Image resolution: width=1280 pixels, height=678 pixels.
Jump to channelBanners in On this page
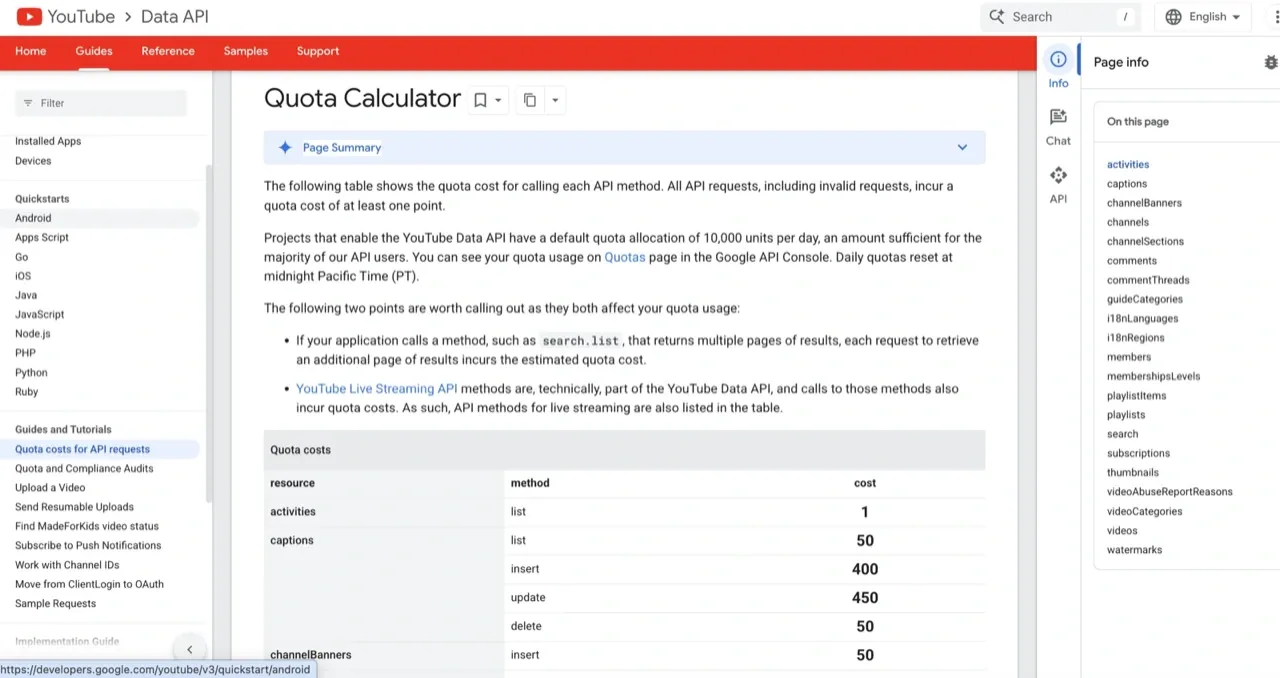1144,203
